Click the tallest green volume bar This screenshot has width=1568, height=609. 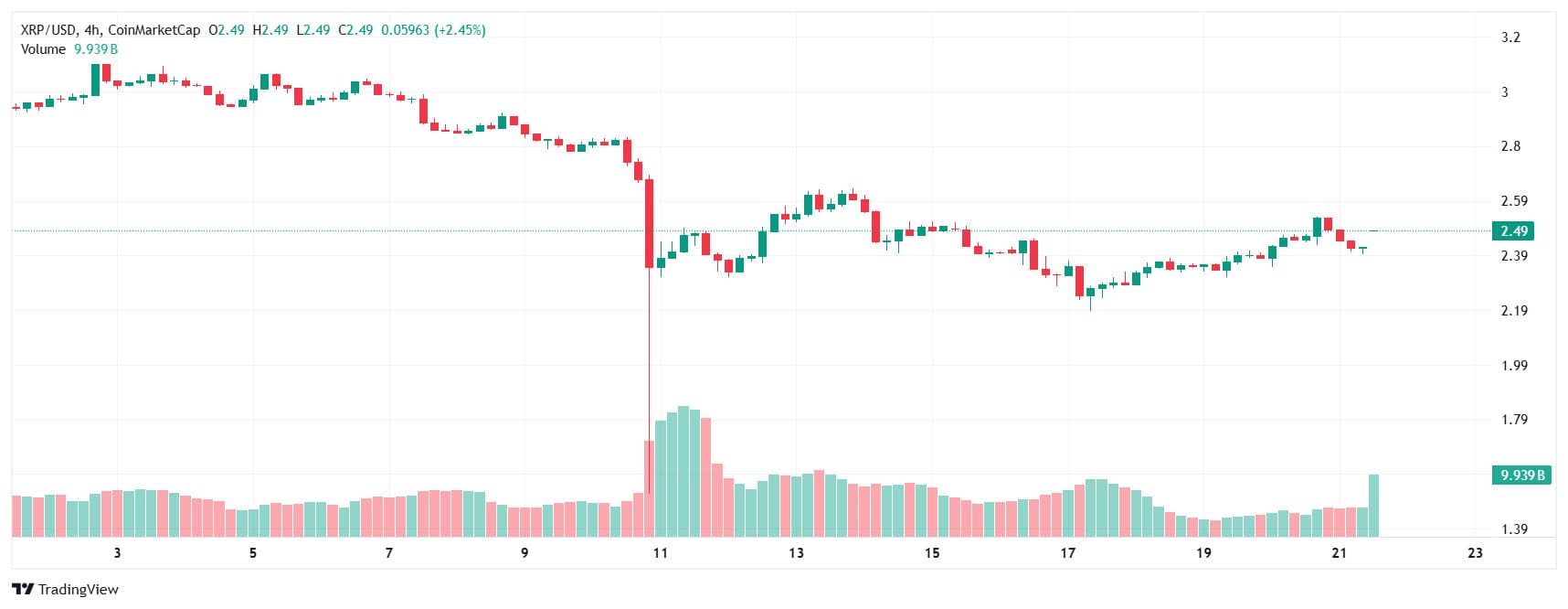[683, 471]
